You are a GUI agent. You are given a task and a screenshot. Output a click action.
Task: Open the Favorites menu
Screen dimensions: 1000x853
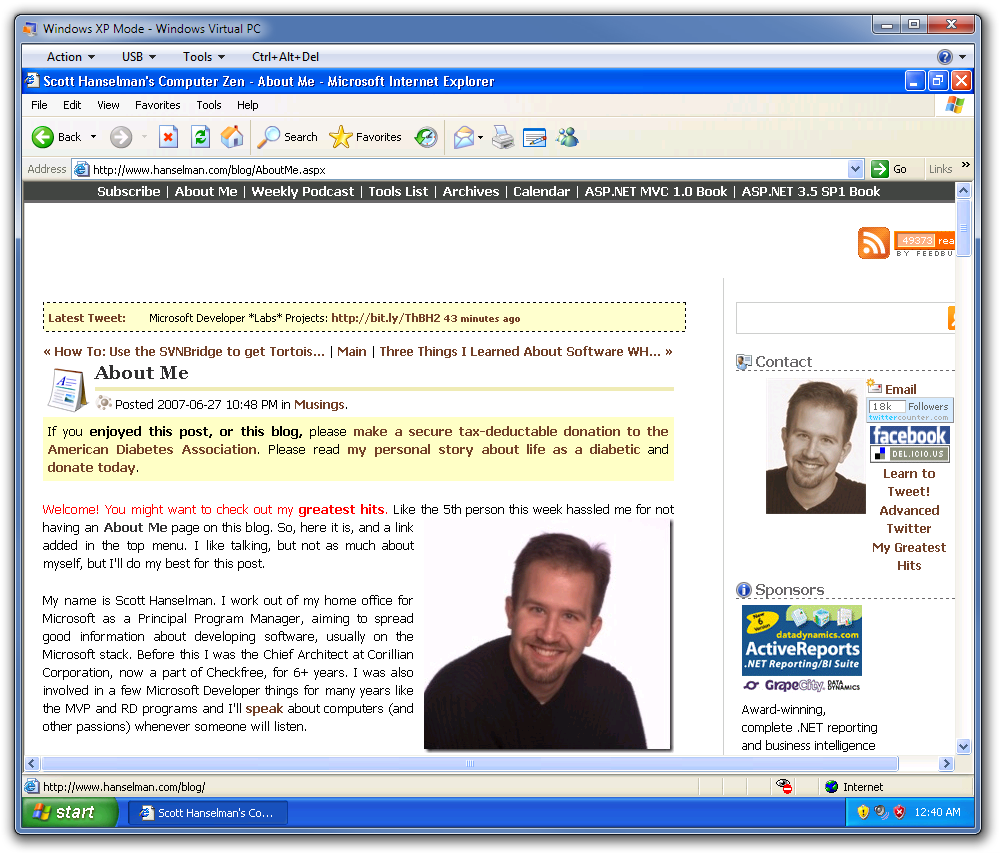[158, 105]
